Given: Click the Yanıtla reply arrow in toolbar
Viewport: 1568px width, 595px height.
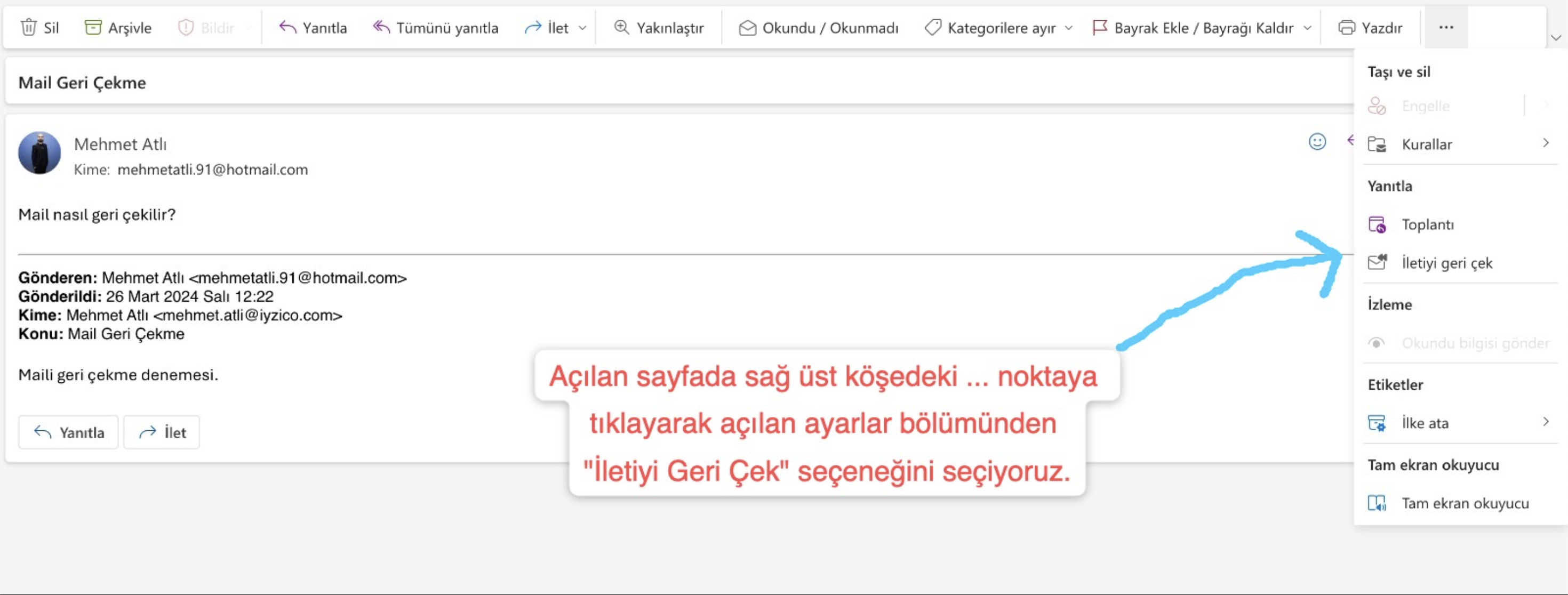Looking at the screenshot, I should coord(287,27).
